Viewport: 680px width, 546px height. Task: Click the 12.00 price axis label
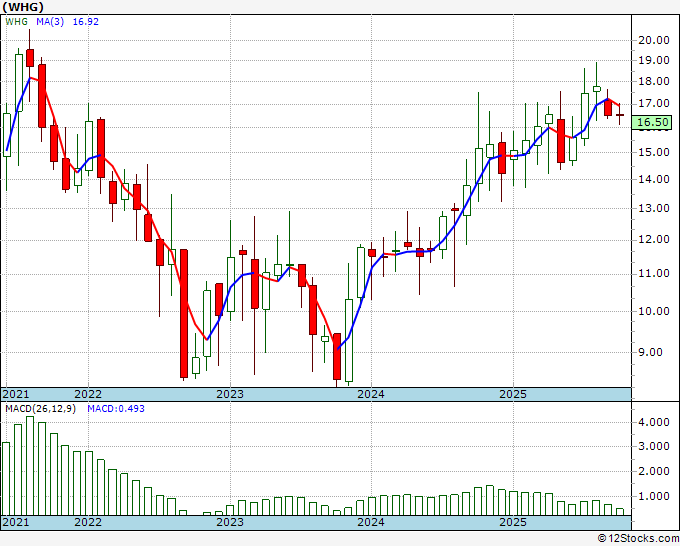[x=654, y=239]
